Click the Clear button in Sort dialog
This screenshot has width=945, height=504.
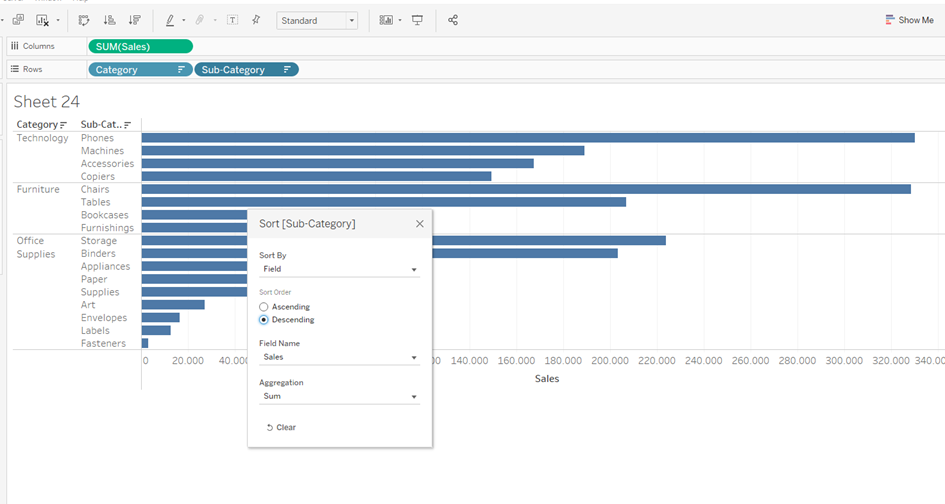coord(281,427)
